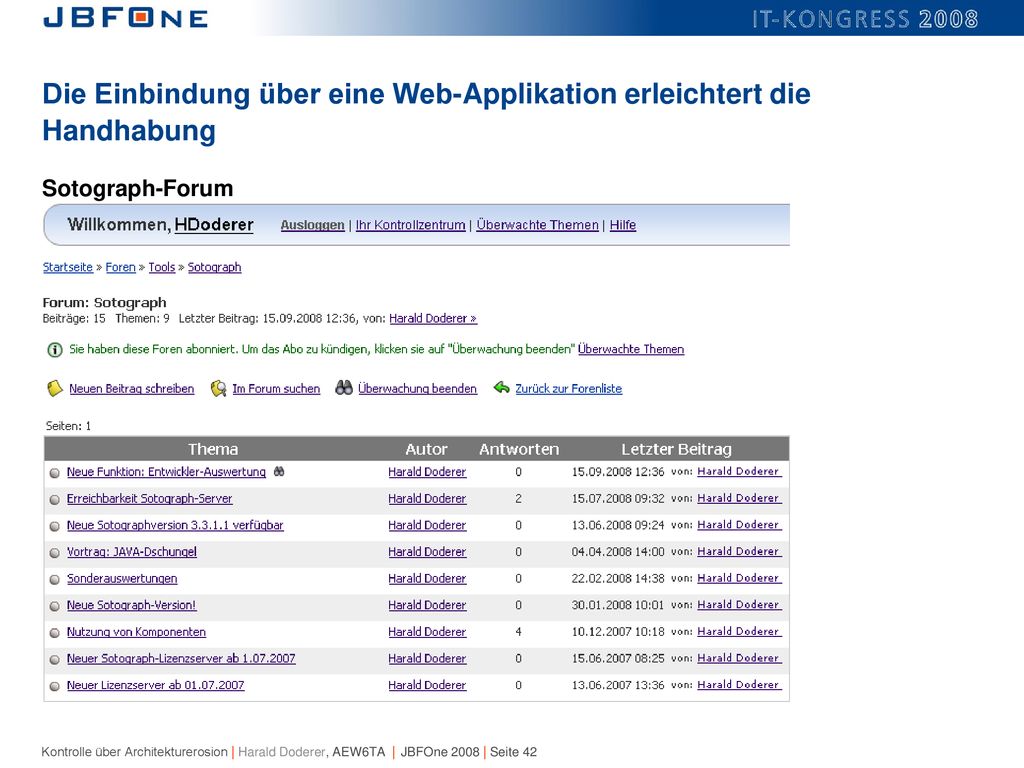The height and width of the screenshot is (768, 1024).
Task: Click the Seiten: 1 page indicator
Action: [68, 426]
